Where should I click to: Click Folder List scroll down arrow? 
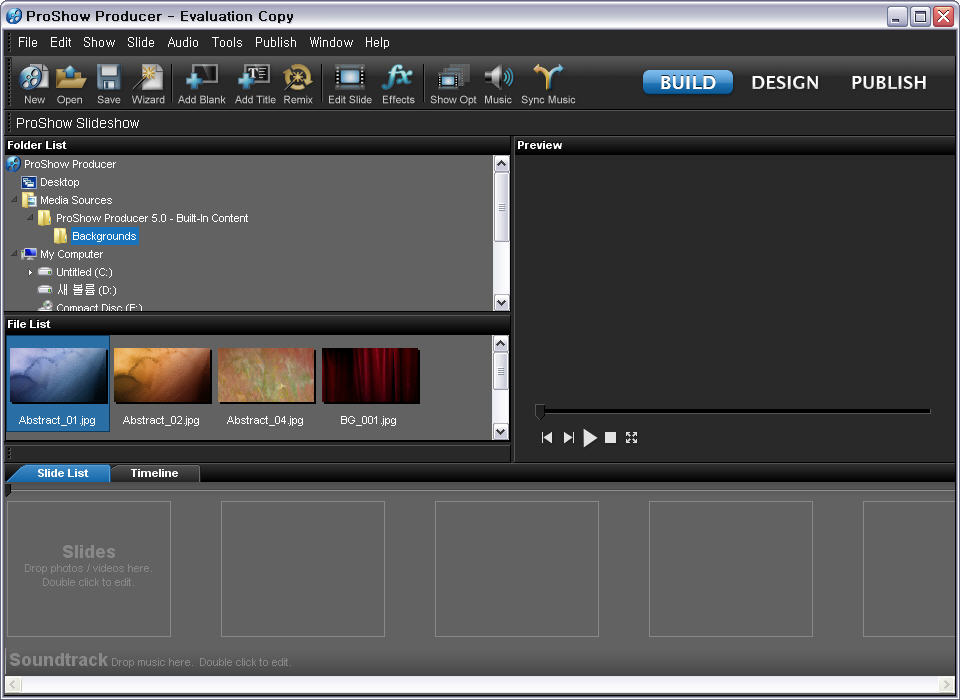click(x=501, y=303)
